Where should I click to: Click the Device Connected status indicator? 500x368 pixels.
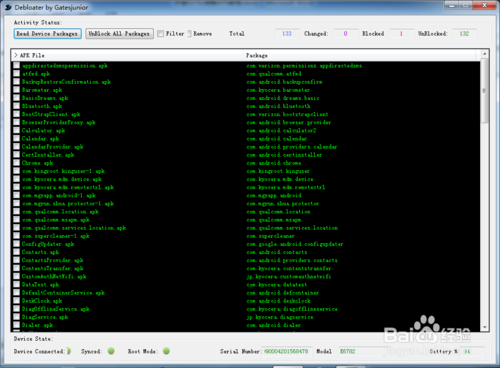point(69,351)
